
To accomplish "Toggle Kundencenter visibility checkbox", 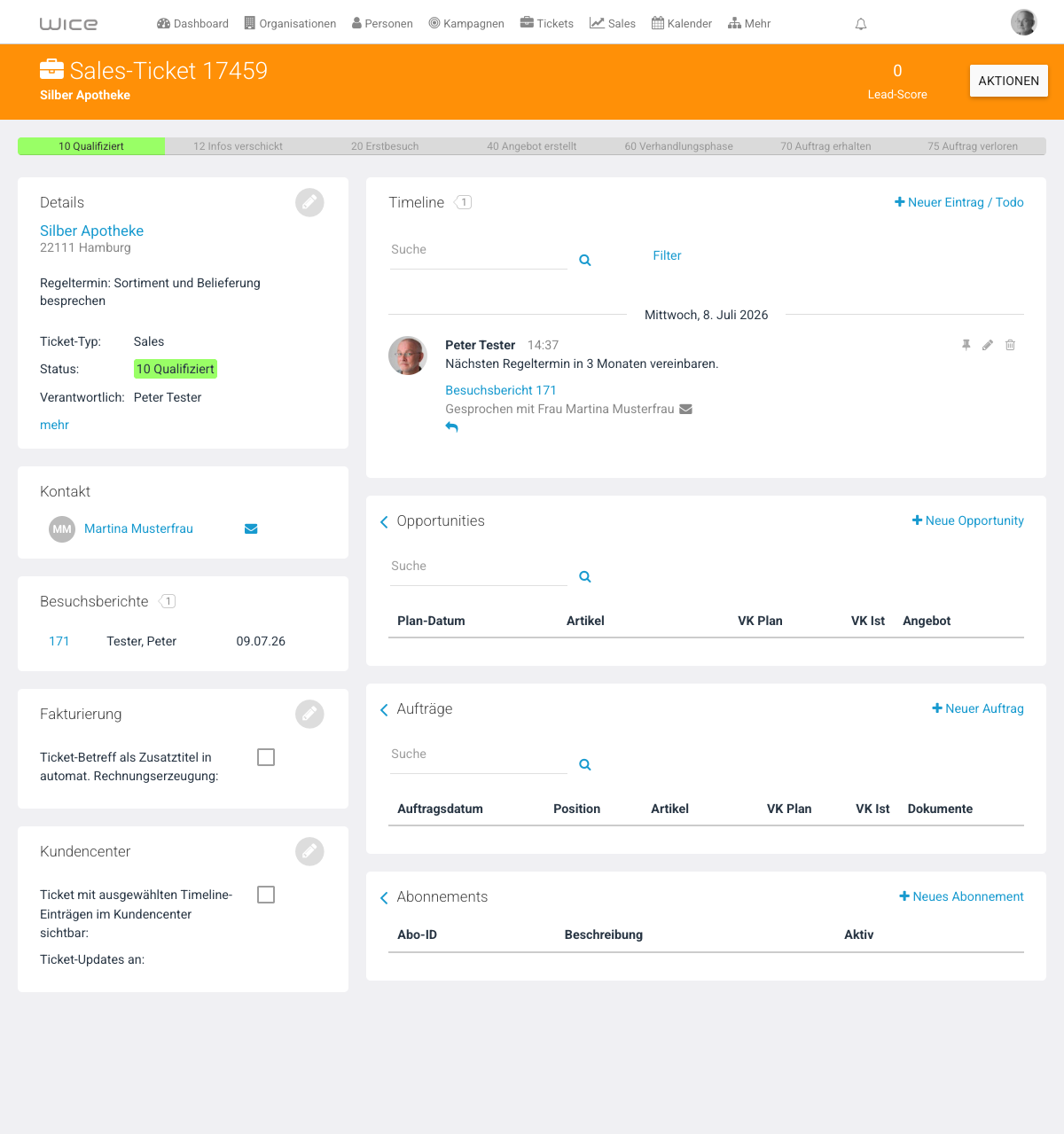I will (266, 895).
